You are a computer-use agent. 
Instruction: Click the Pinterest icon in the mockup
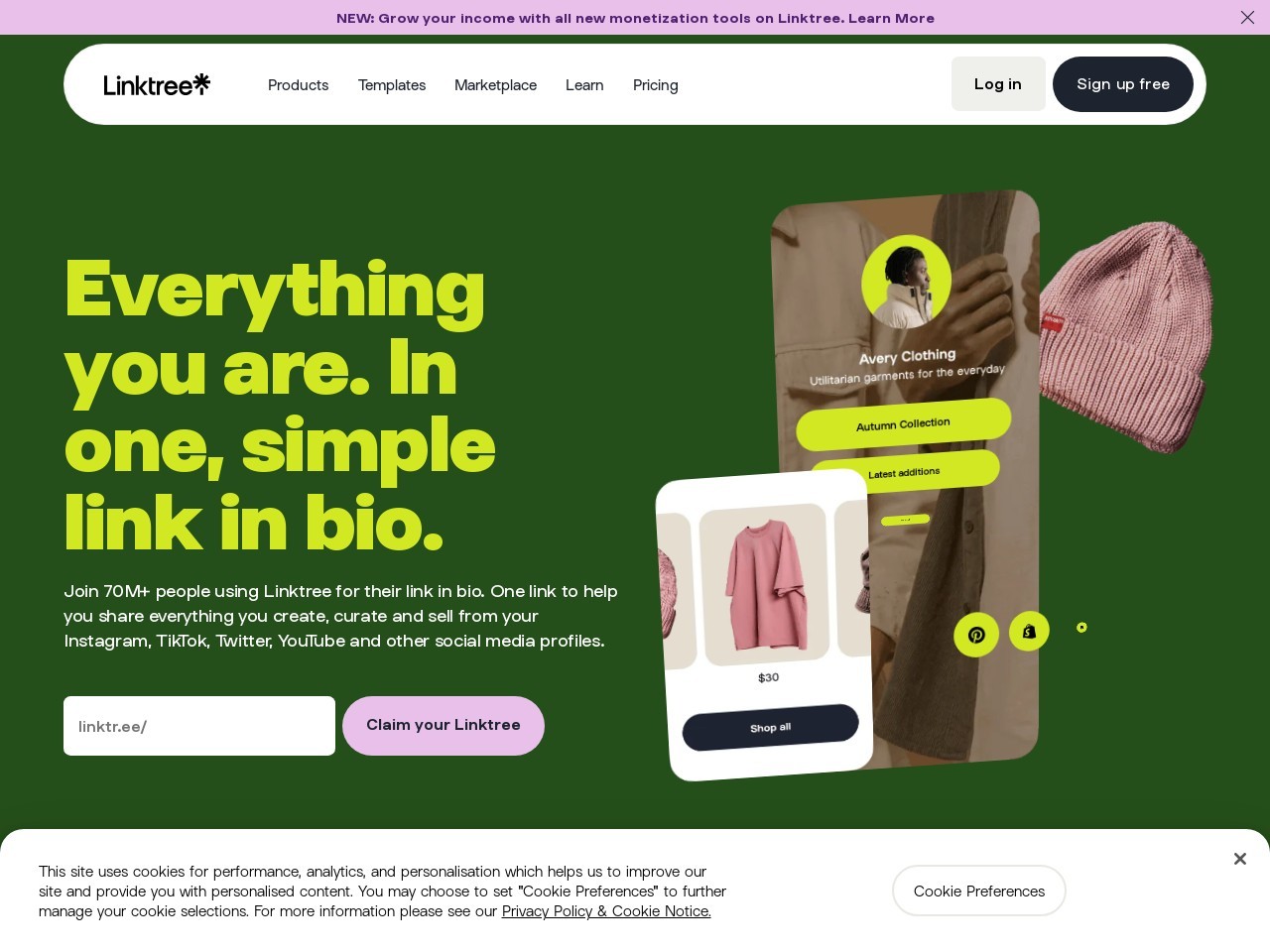click(x=976, y=635)
